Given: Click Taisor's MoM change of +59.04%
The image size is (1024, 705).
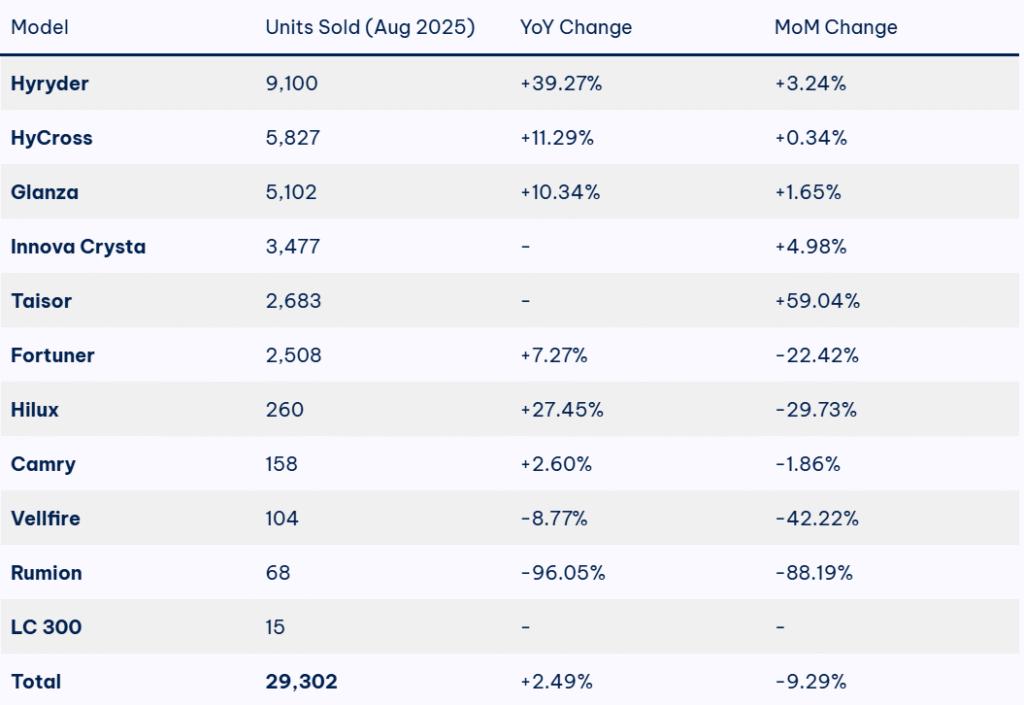Looking at the screenshot, I should tap(818, 301).
